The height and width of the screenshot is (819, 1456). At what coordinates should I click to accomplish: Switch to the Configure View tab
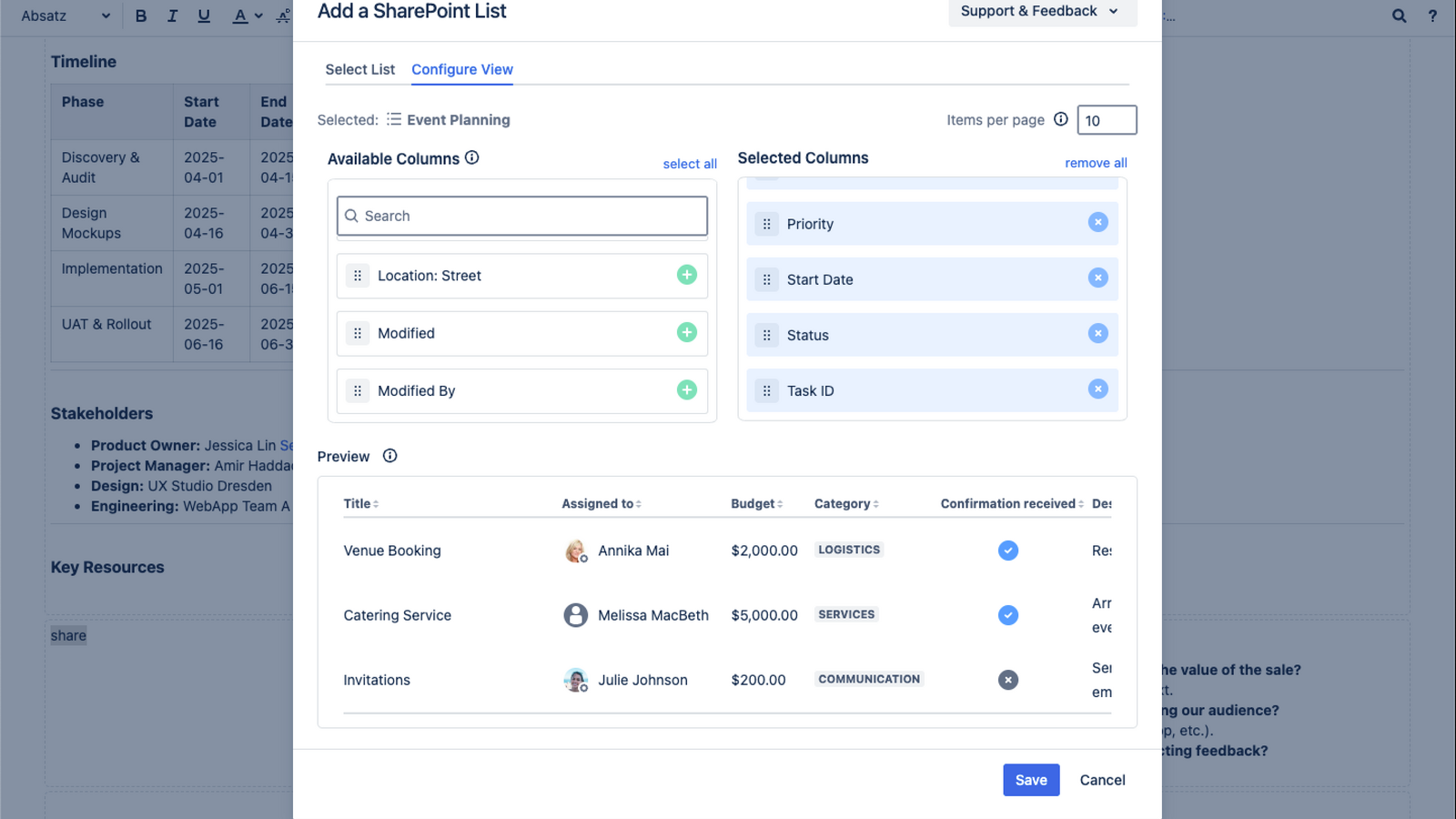click(462, 69)
